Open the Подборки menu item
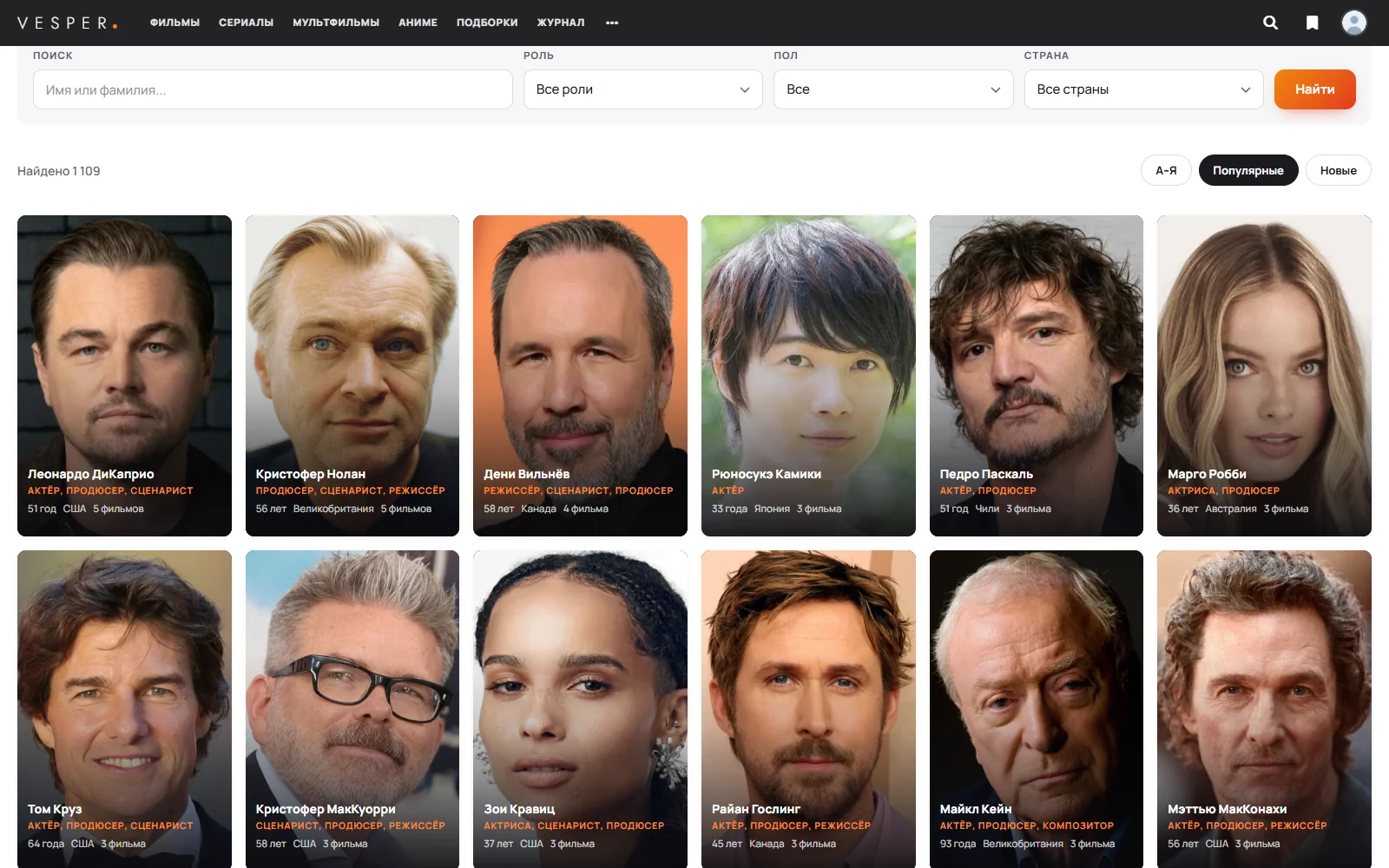This screenshot has height=868, width=1389. [x=487, y=23]
